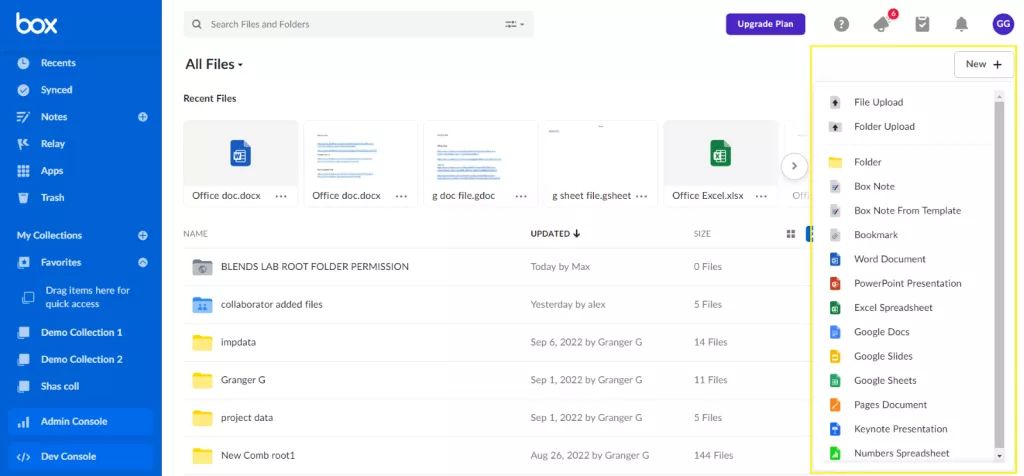
Task: Open the GG account avatar menu
Action: (x=1002, y=25)
